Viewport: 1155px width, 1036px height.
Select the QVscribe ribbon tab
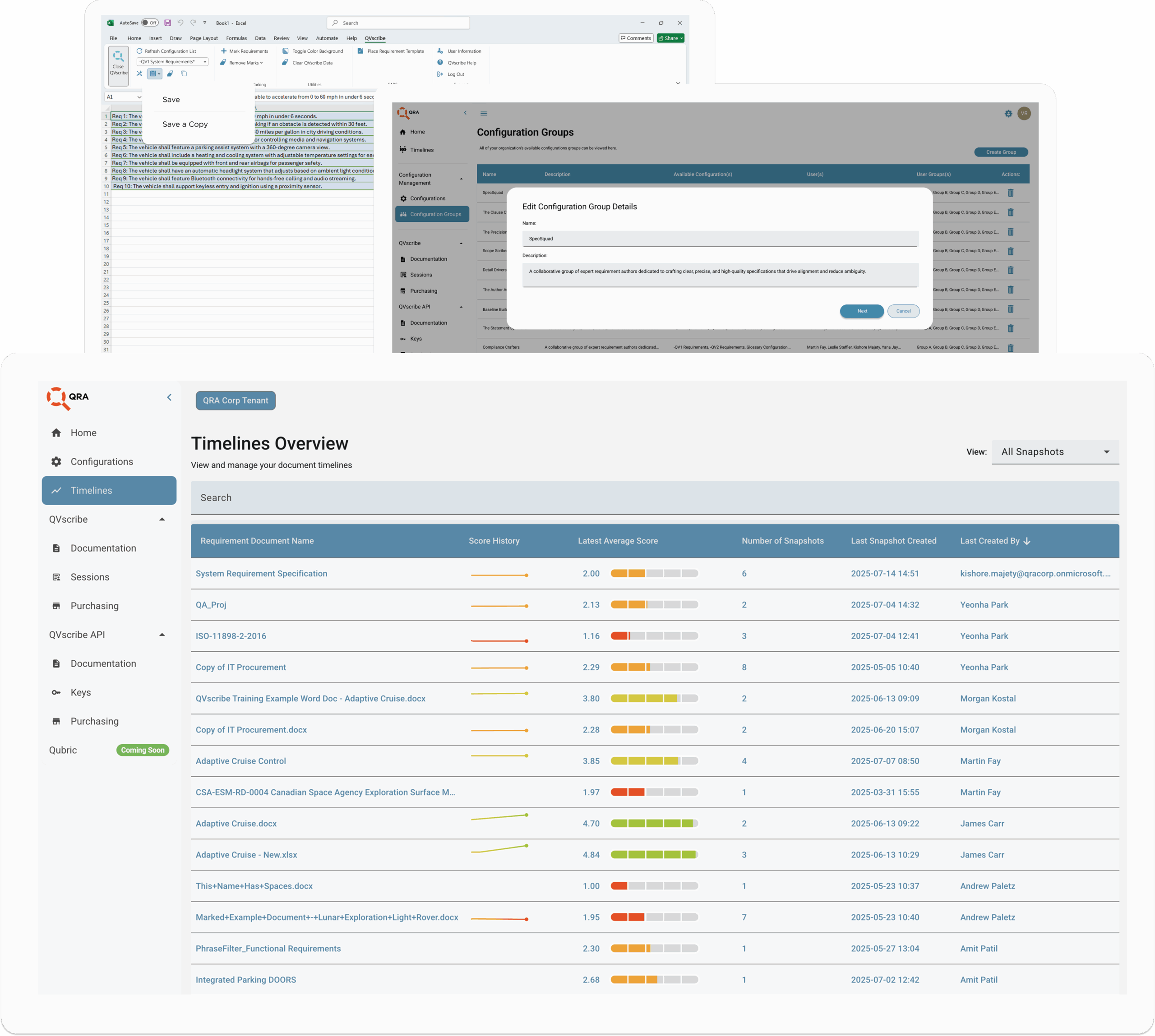tap(375, 38)
